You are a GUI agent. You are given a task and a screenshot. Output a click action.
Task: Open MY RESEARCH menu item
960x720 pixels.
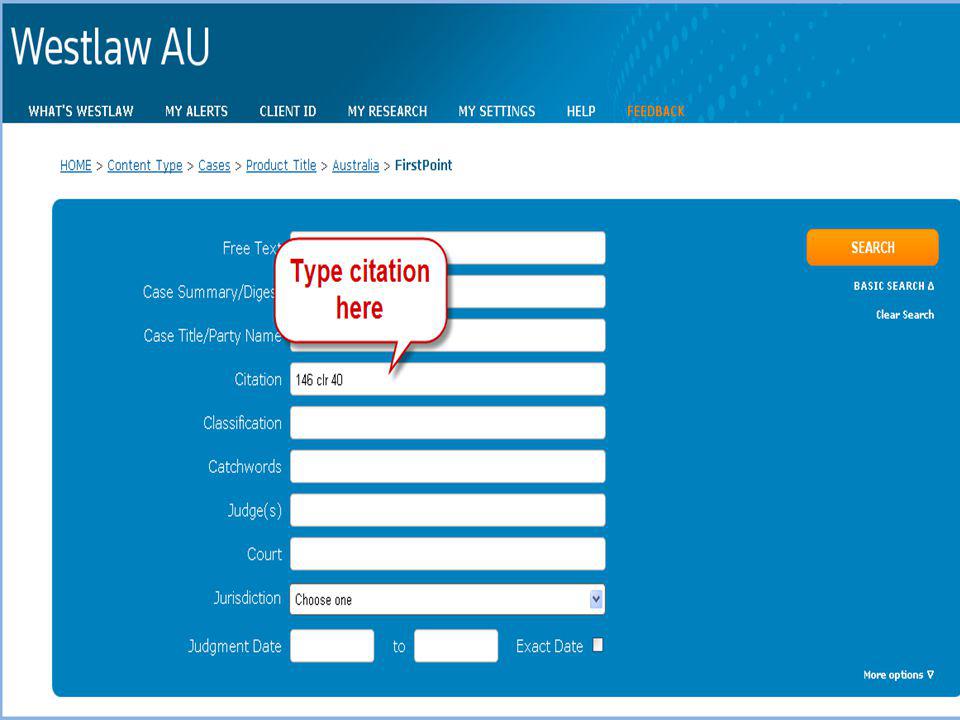[x=388, y=111]
